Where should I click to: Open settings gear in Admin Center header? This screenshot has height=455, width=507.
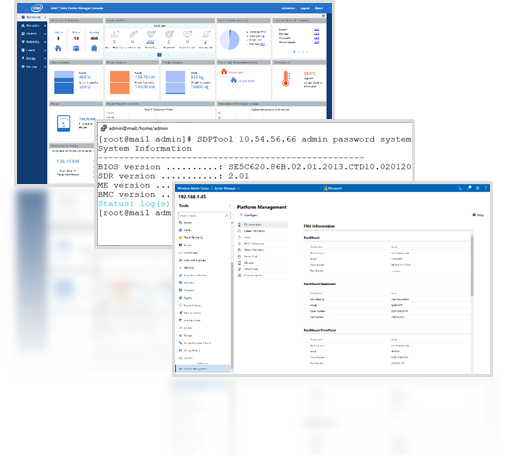pyautogui.click(x=478, y=188)
